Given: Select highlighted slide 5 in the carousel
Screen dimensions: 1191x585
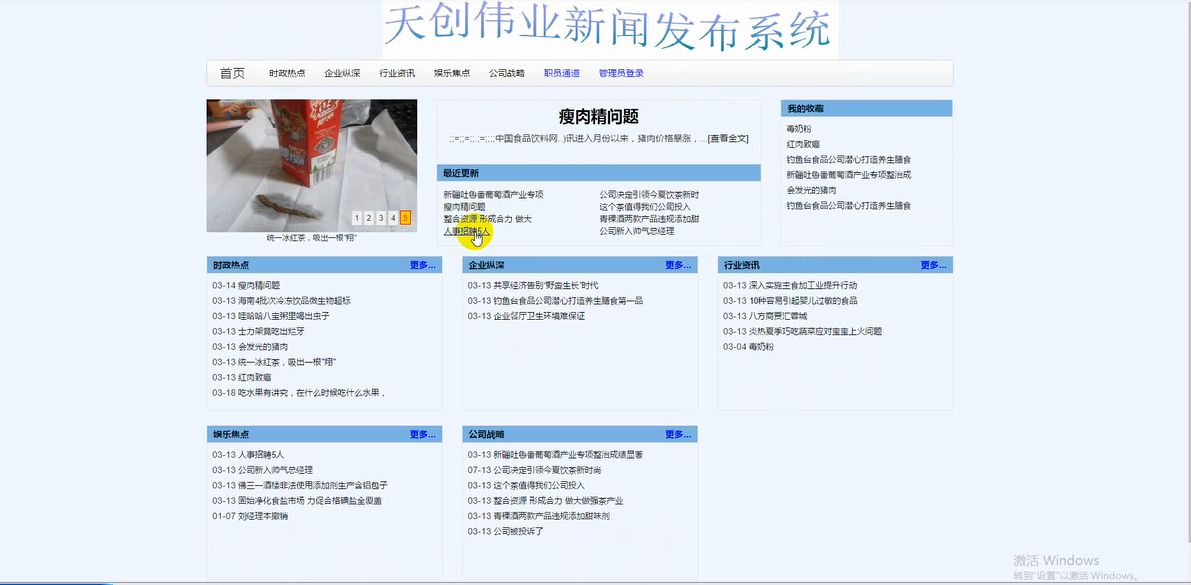Looking at the screenshot, I should point(406,218).
